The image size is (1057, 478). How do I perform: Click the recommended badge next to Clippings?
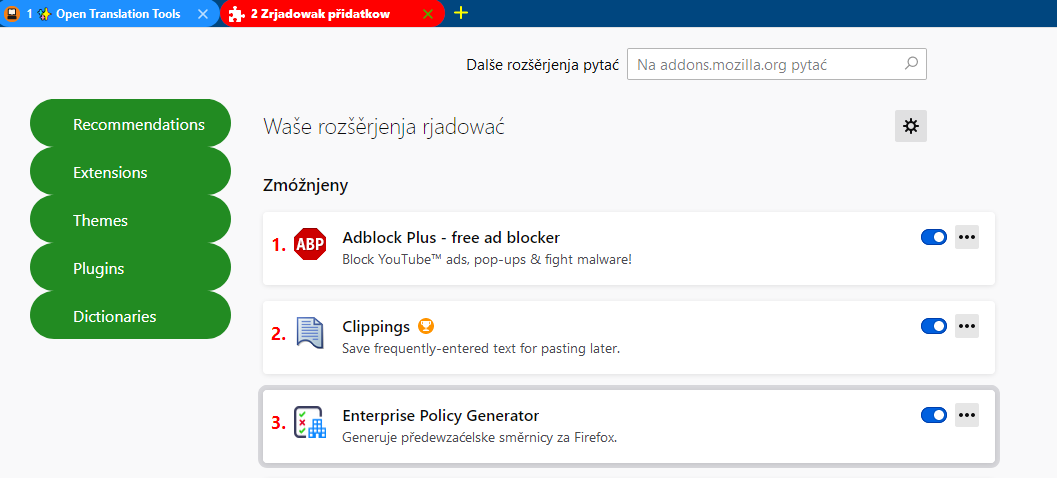click(427, 326)
